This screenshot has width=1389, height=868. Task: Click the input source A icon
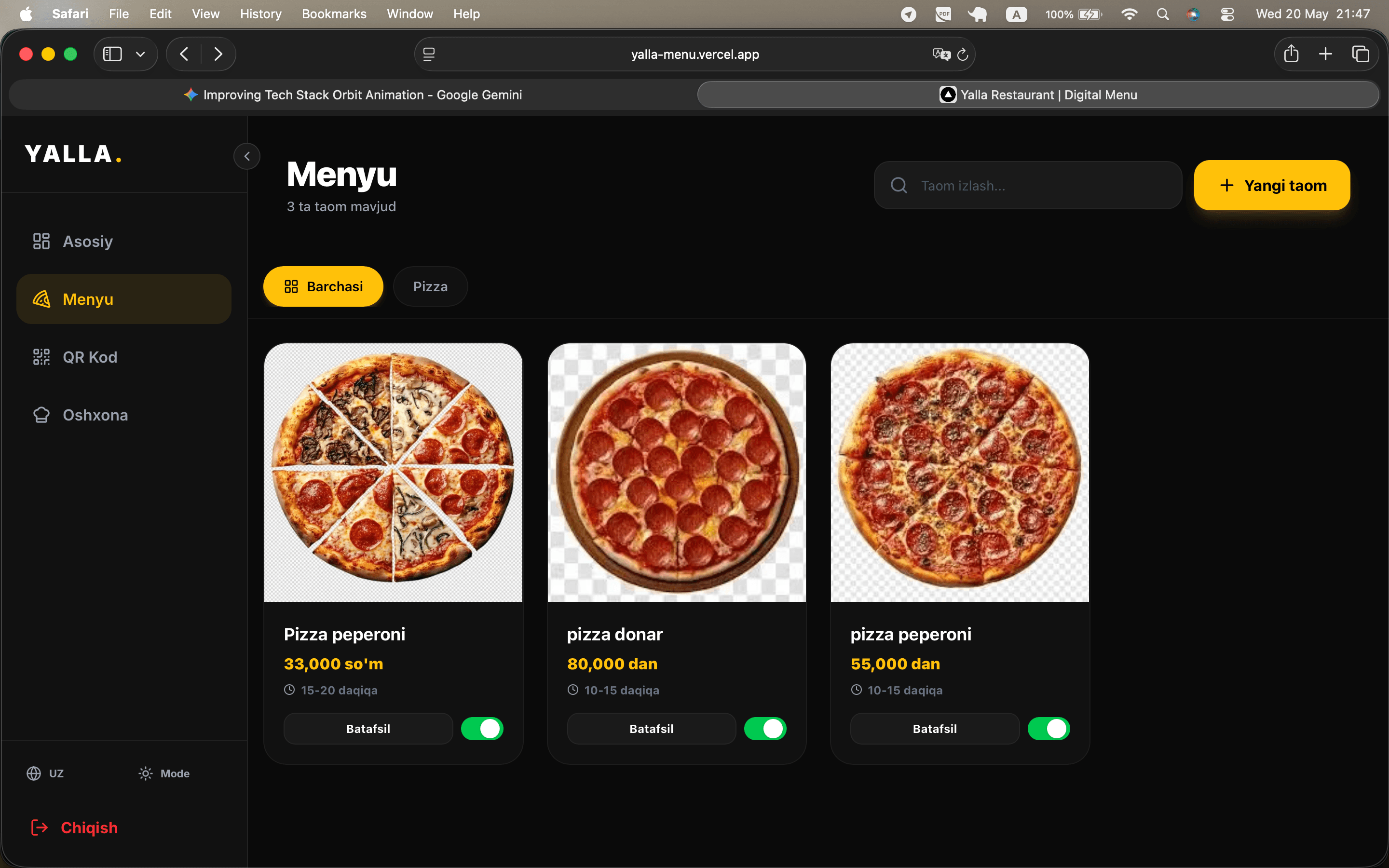[x=1016, y=14]
